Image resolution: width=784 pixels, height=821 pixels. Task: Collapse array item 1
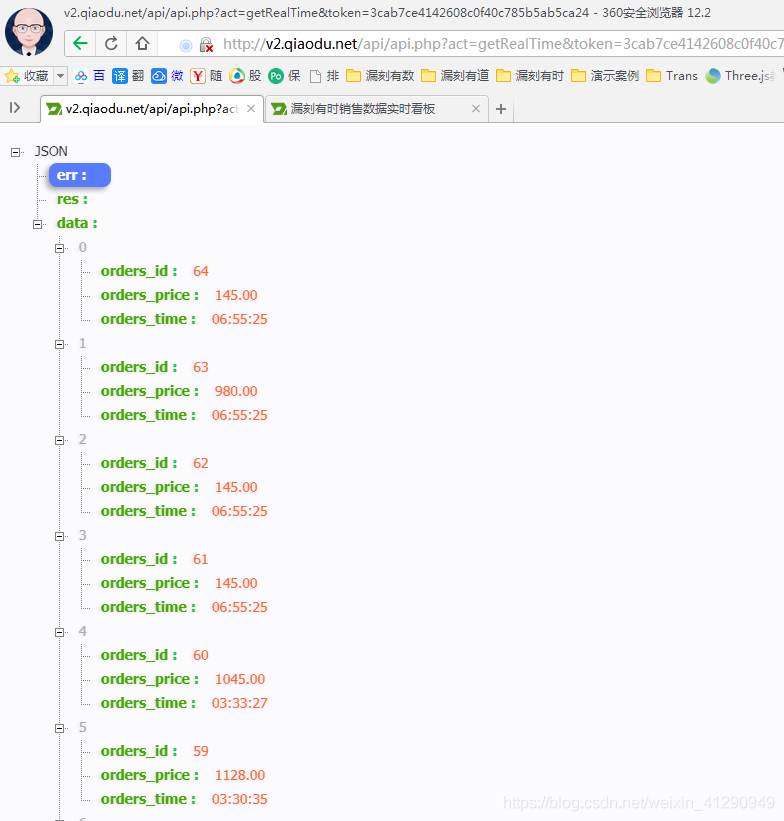(60, 344)
